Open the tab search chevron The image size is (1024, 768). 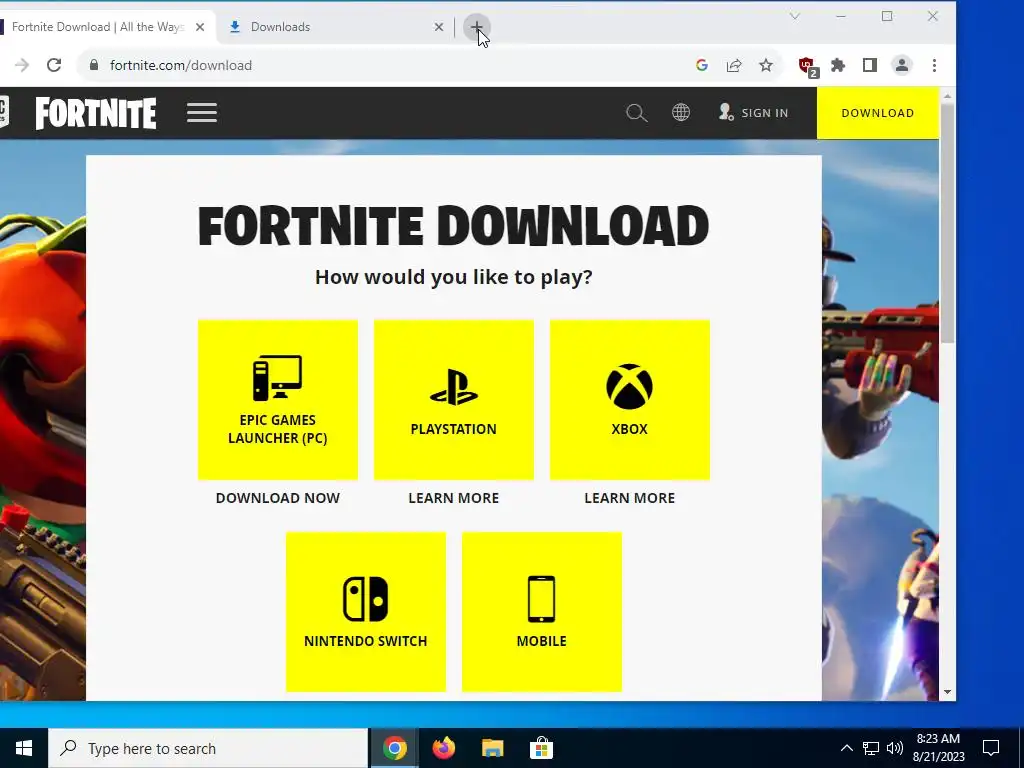click(795, 16)
